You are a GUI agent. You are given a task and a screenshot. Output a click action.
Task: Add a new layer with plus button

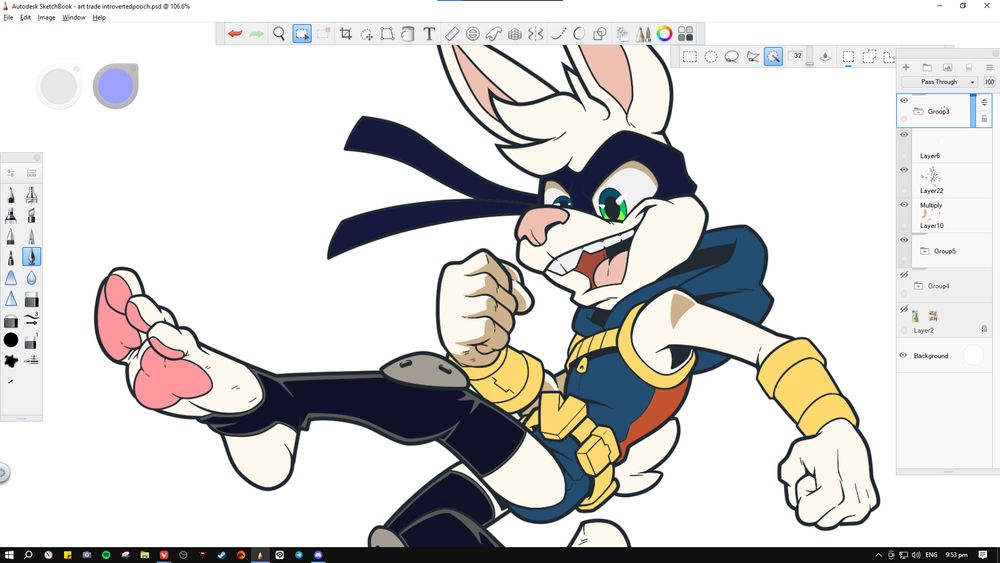click(906, 67)
